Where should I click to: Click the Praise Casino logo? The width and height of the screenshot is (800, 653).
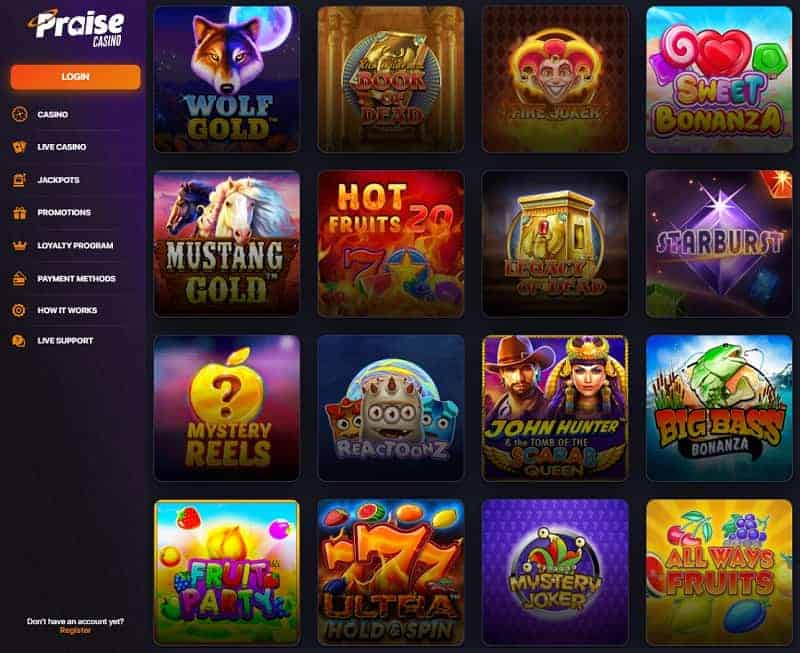click(77, 28)
